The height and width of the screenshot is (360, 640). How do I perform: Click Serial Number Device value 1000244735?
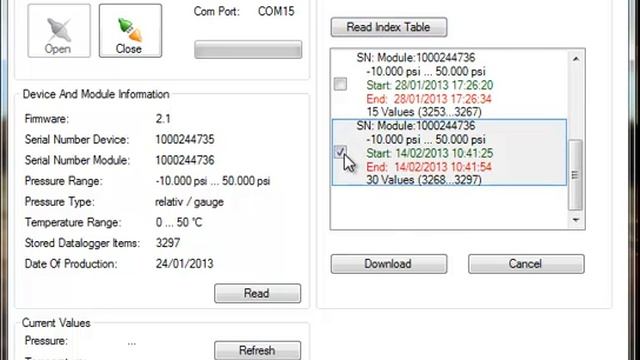[185, 140]
